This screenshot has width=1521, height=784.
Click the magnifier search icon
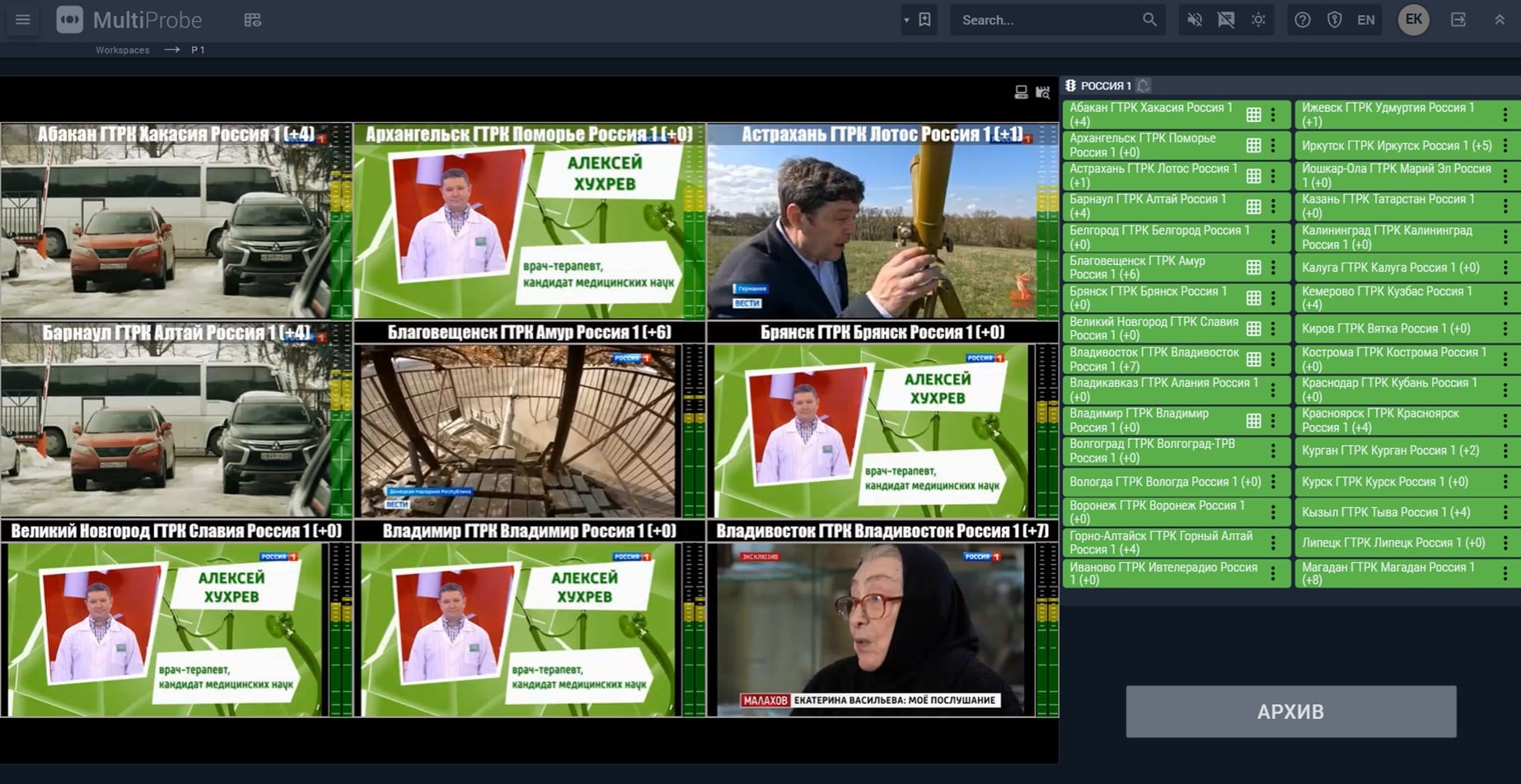pyautogui.click(x=1149, y=20)
